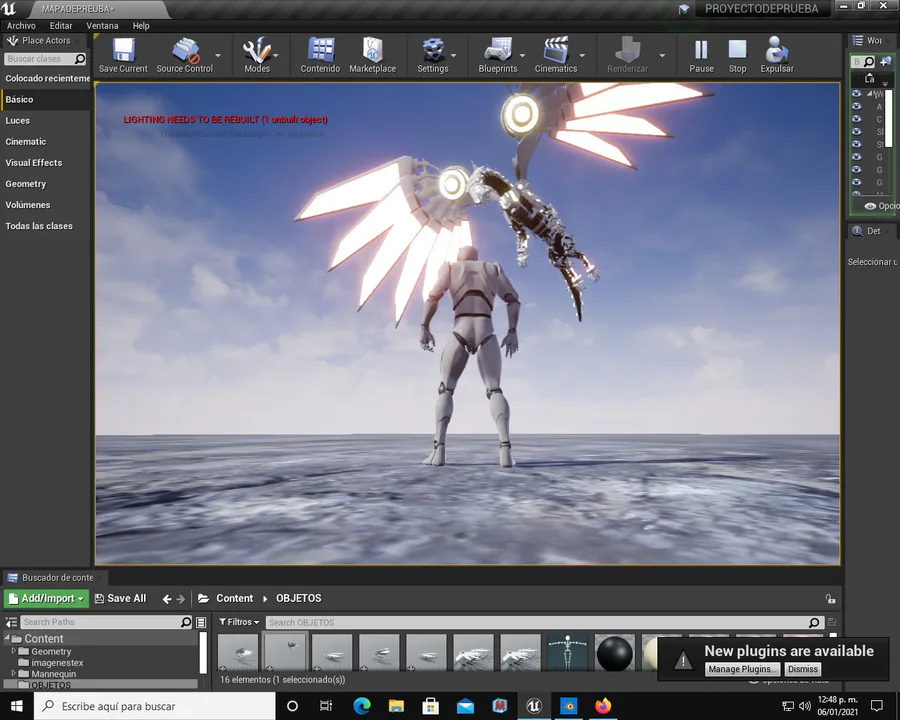Collapse the Content root folder
900x720 pixels.
coord(7,637)
